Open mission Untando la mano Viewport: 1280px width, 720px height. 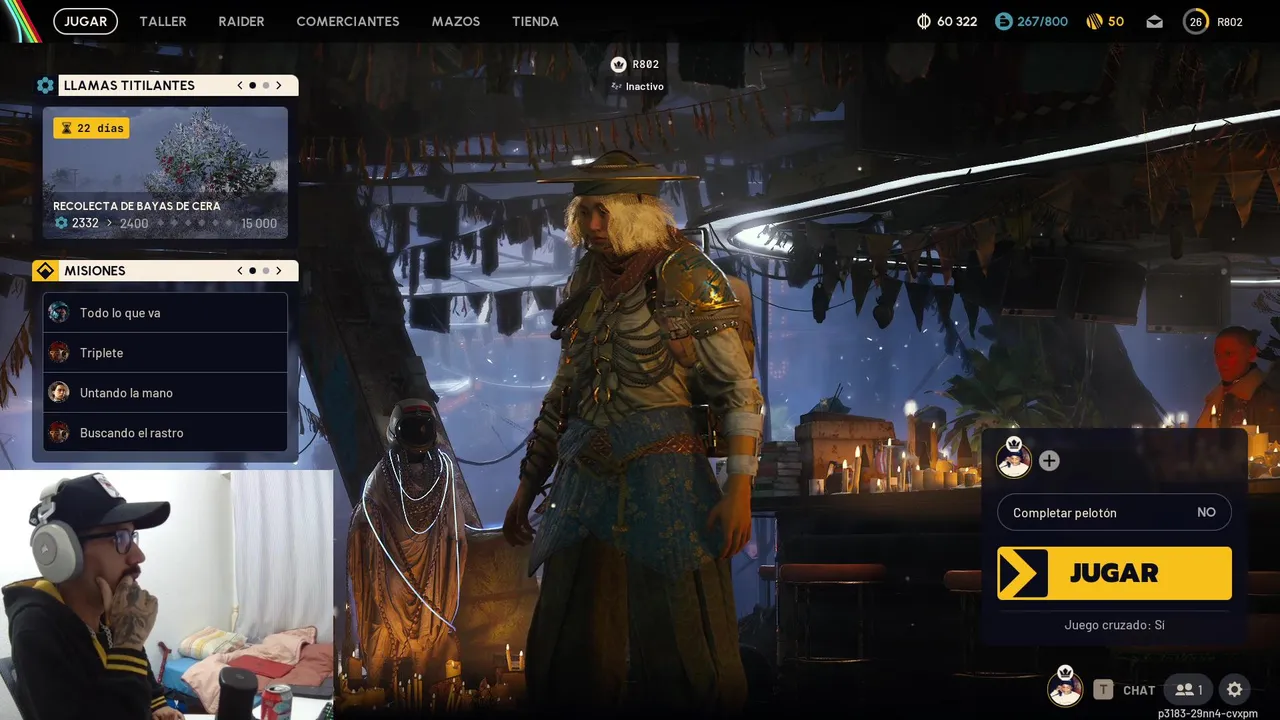pos(165,393)
